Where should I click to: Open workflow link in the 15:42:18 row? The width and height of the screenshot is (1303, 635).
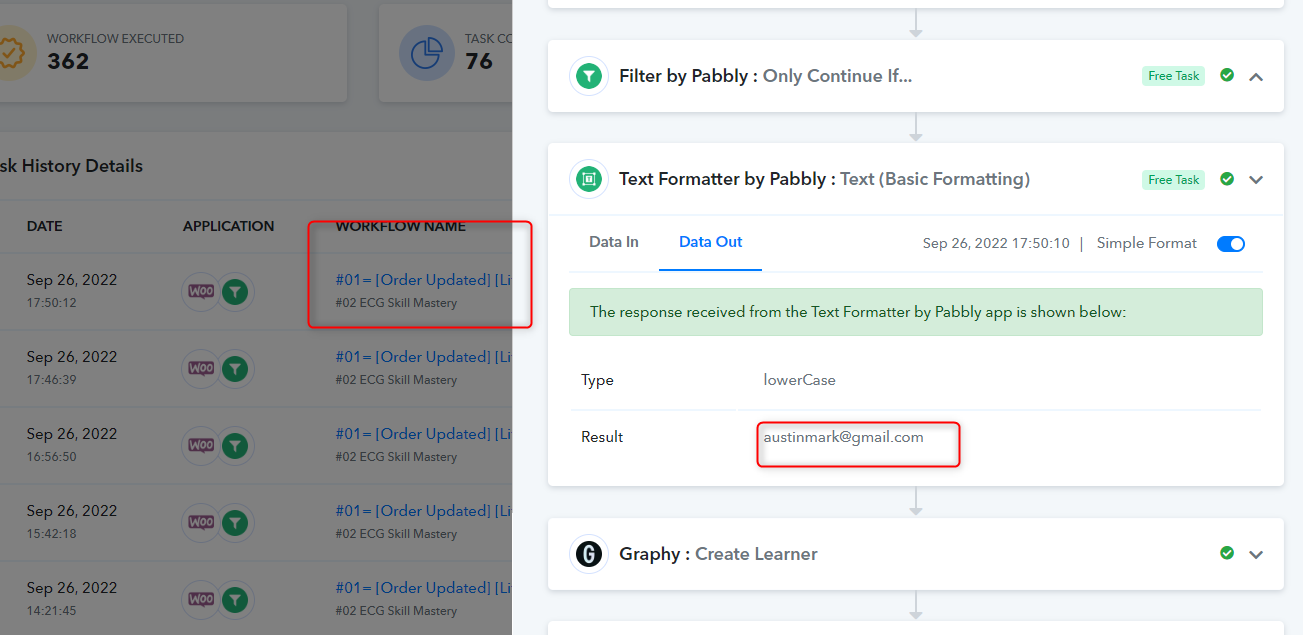(424, 511)
